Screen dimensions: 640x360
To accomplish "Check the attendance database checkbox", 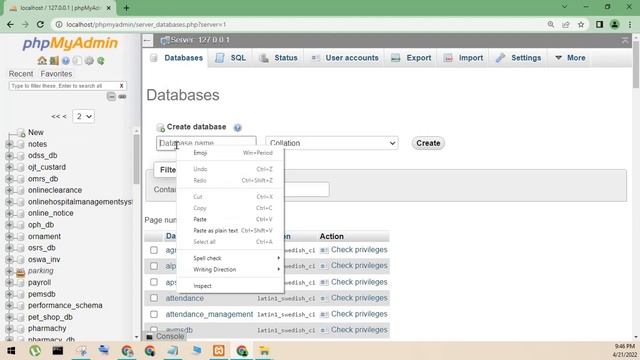I will (154, 298).
